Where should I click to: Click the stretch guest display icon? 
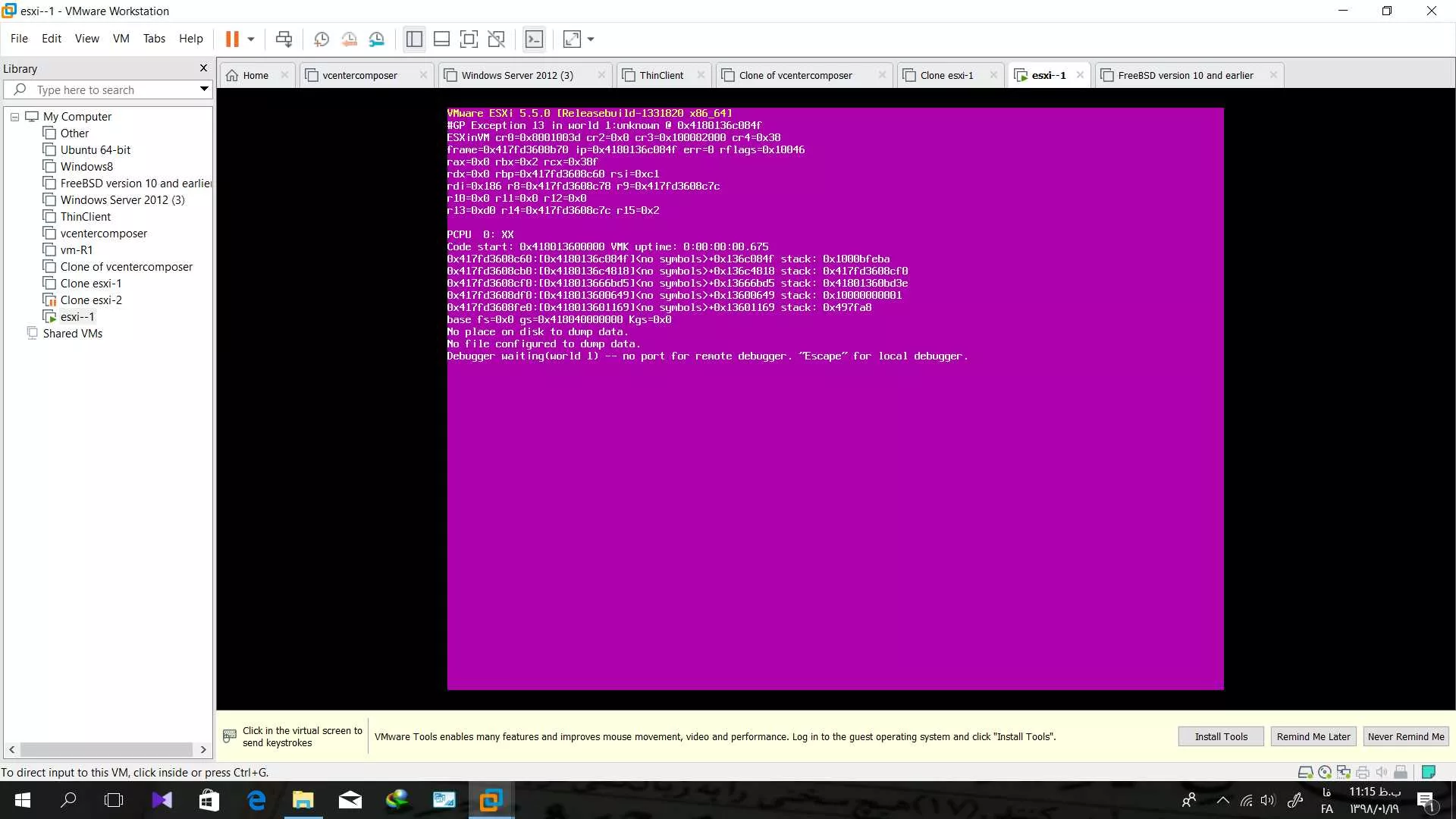(572, 39)
